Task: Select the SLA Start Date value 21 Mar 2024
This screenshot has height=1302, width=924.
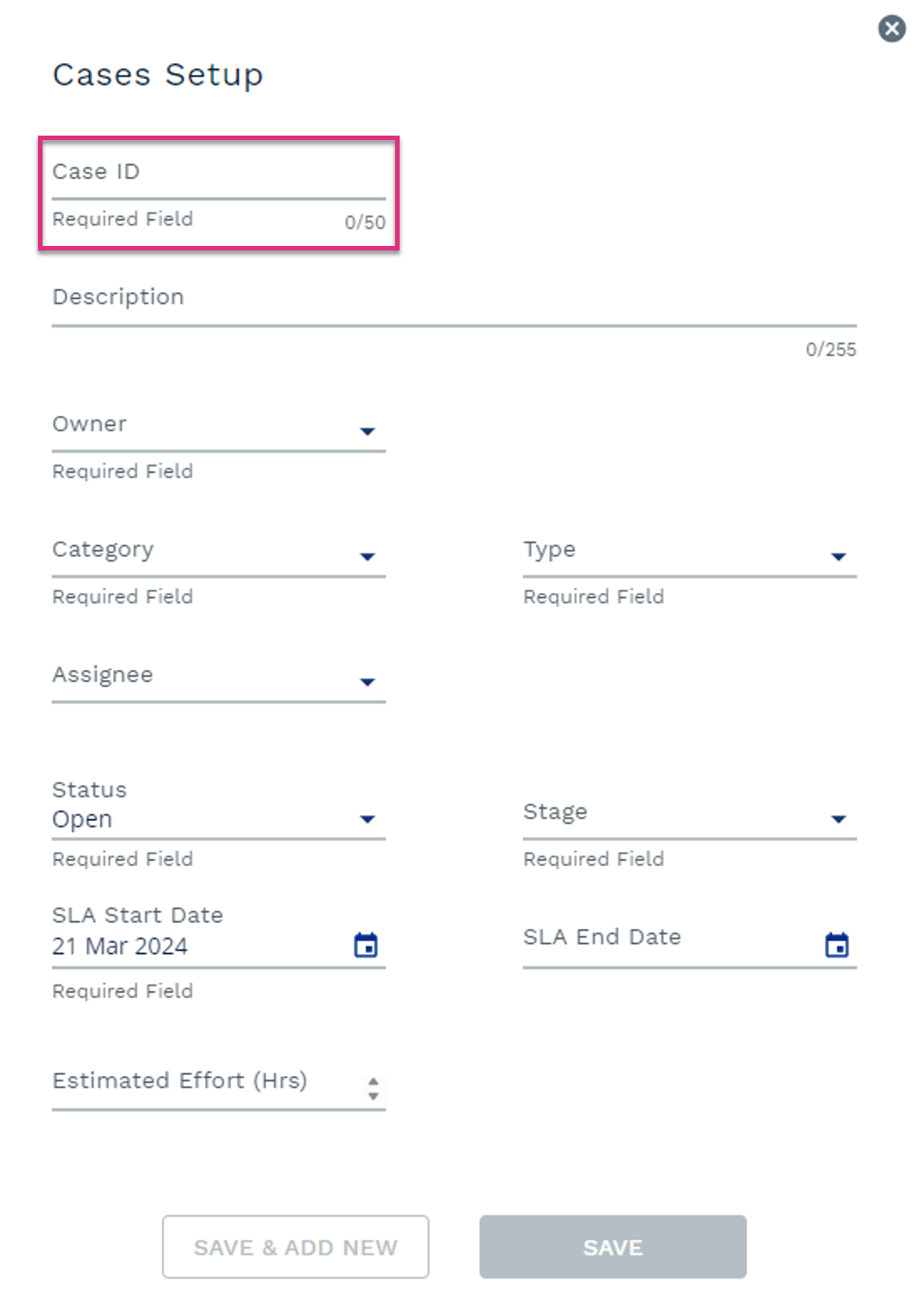Action: 120,947
